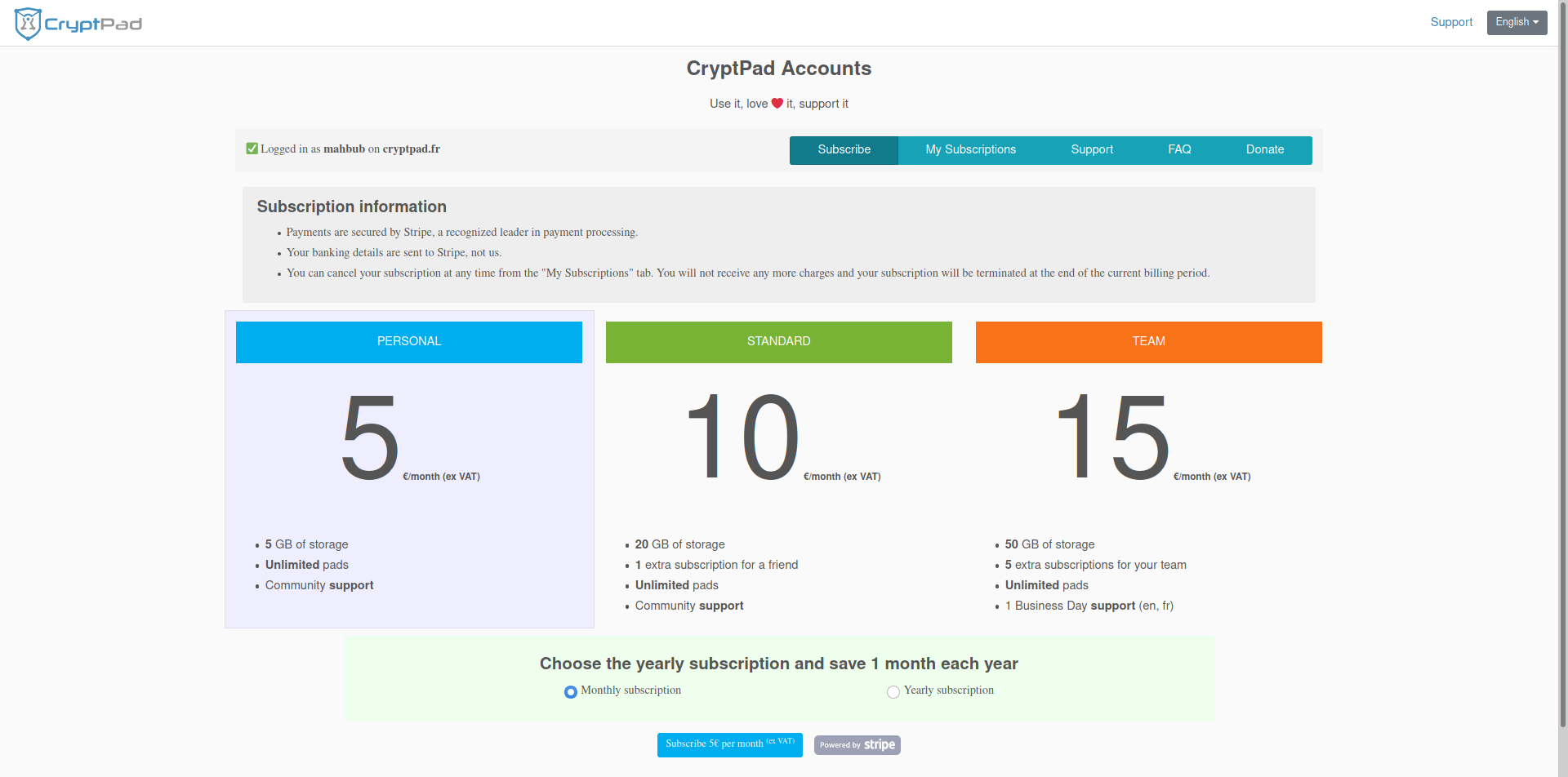Click Subscribe 5€ per month button
Image resolution: width=1568 pixels, height=777 pixels.
[729, 744]
